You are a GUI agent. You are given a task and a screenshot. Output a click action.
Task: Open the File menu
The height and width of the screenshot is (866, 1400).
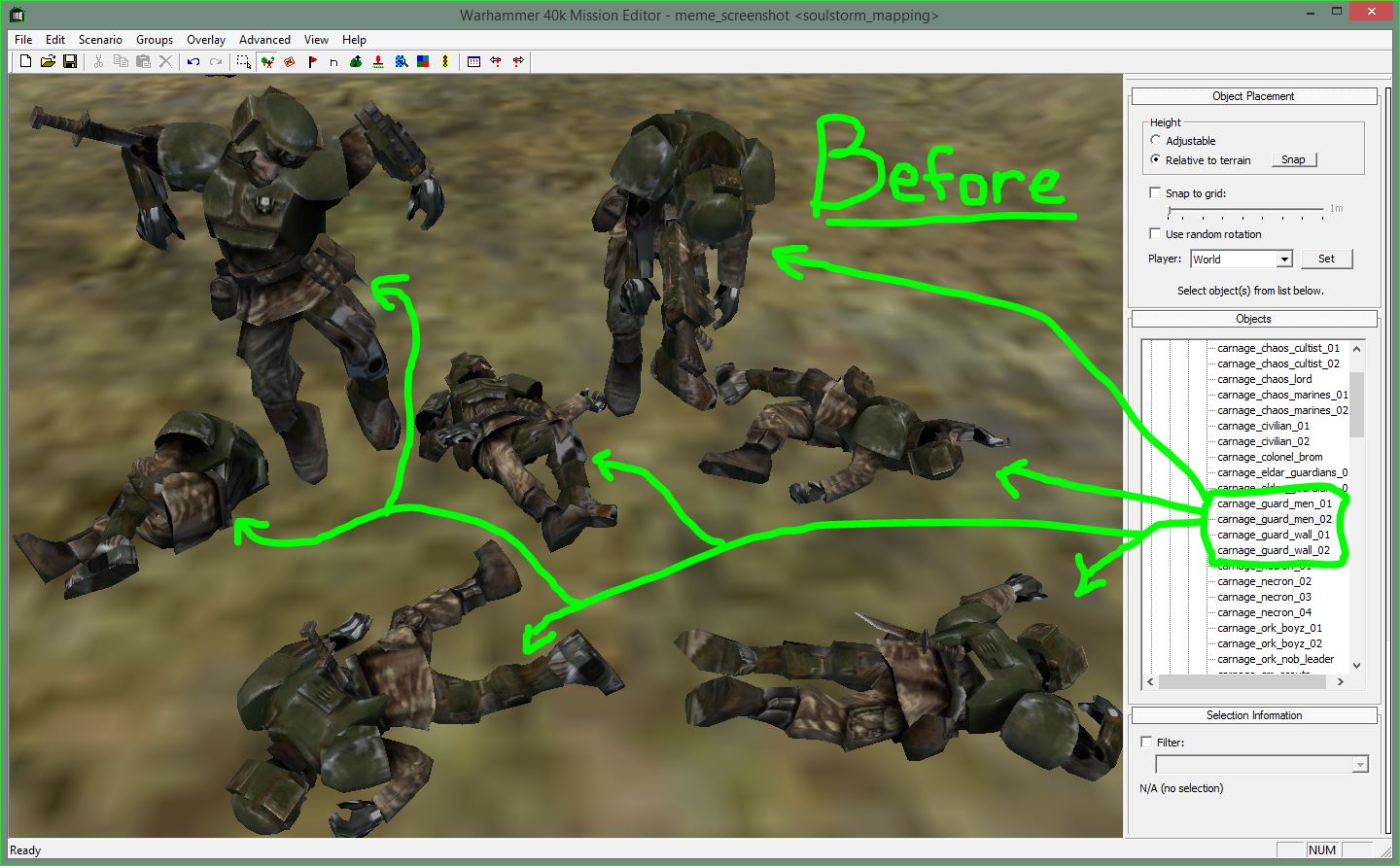[x=23, y=40]
